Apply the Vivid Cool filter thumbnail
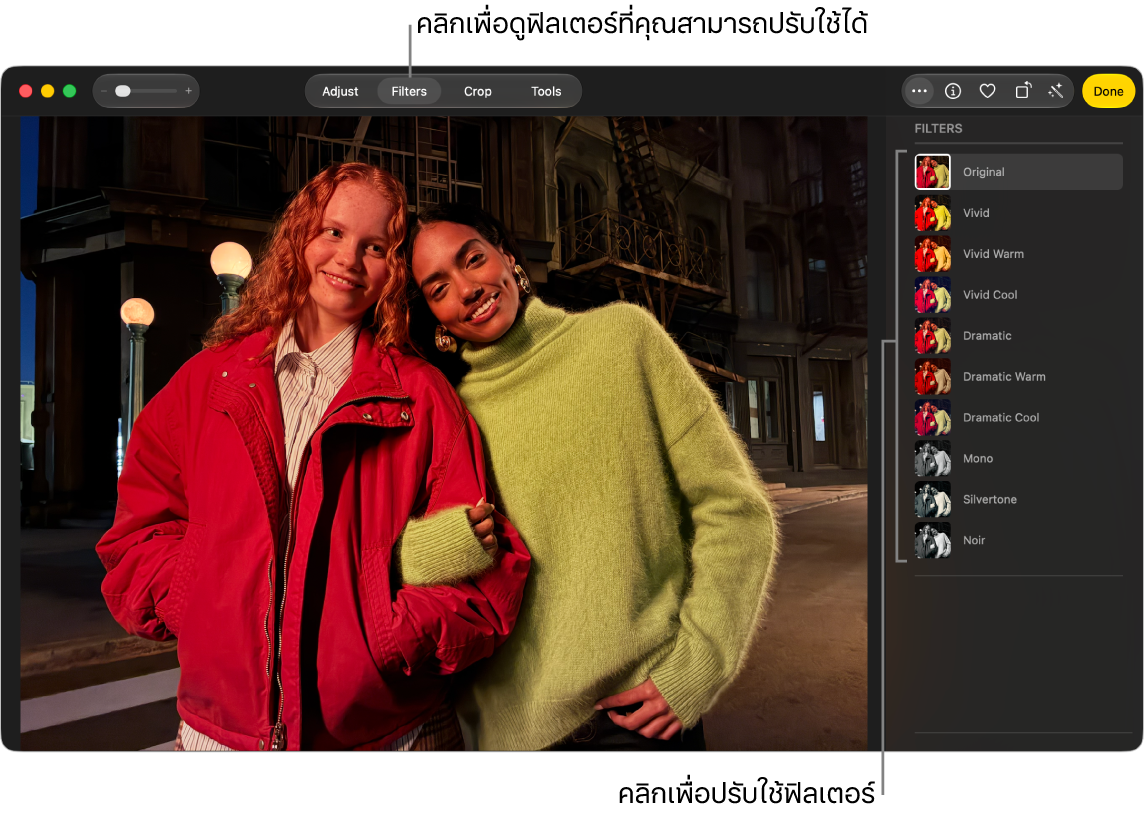Image resolution: width=1146 pixels, height=814 pixels. [933, 294]
